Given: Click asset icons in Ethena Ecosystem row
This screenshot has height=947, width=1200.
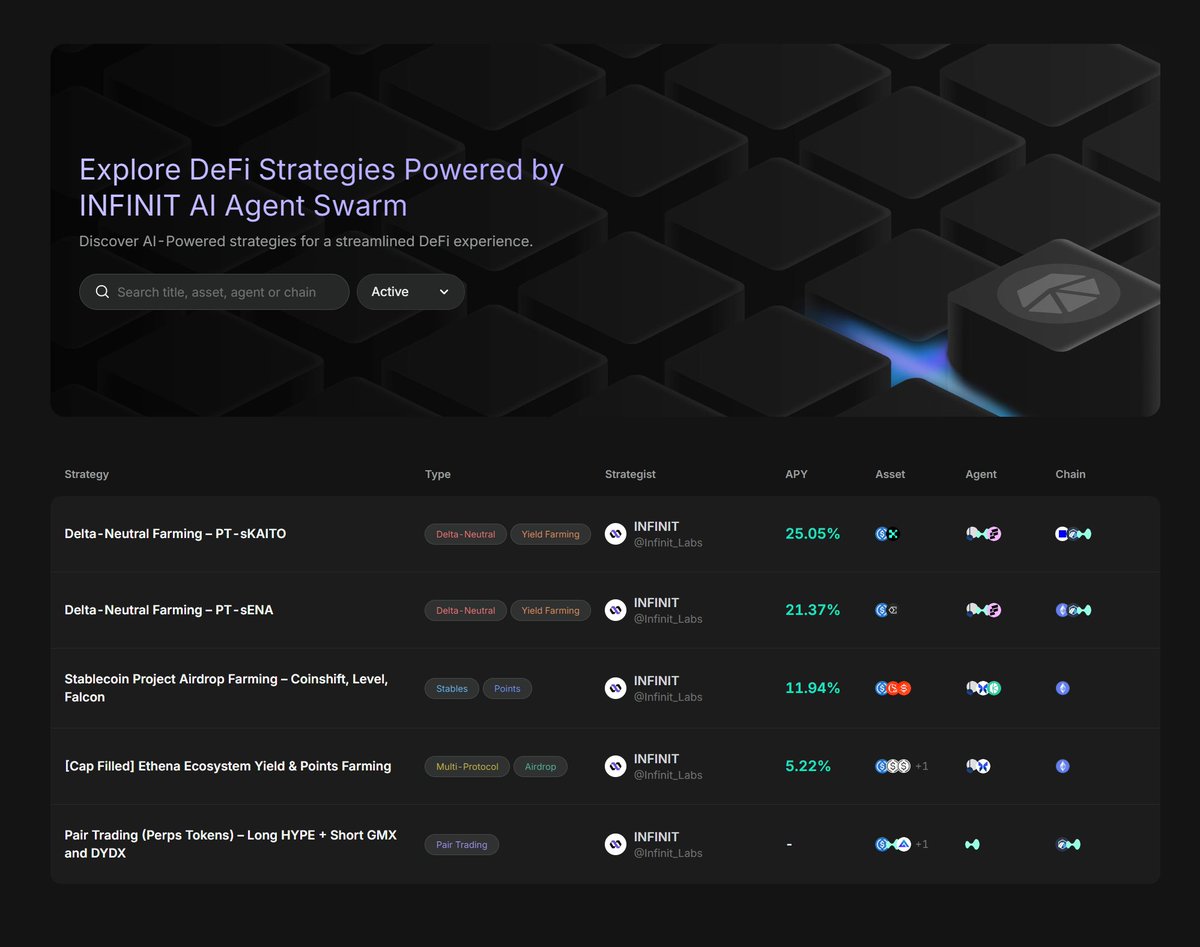Looking at the screenshot, I should point(893,766).
